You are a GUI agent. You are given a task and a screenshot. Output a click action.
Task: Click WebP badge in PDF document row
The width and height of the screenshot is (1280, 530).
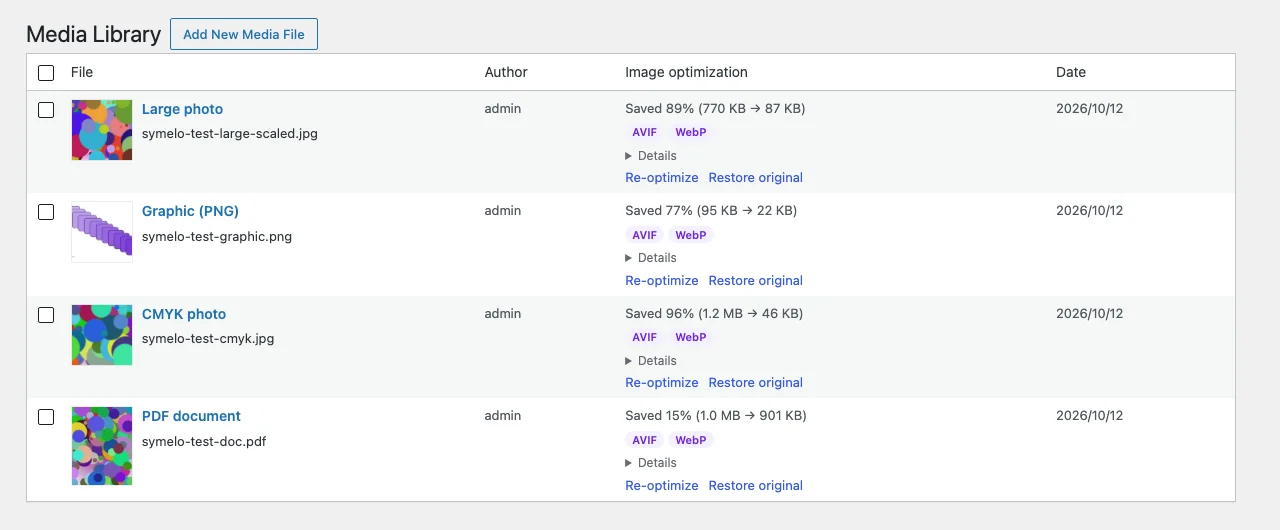coord(691,441)
